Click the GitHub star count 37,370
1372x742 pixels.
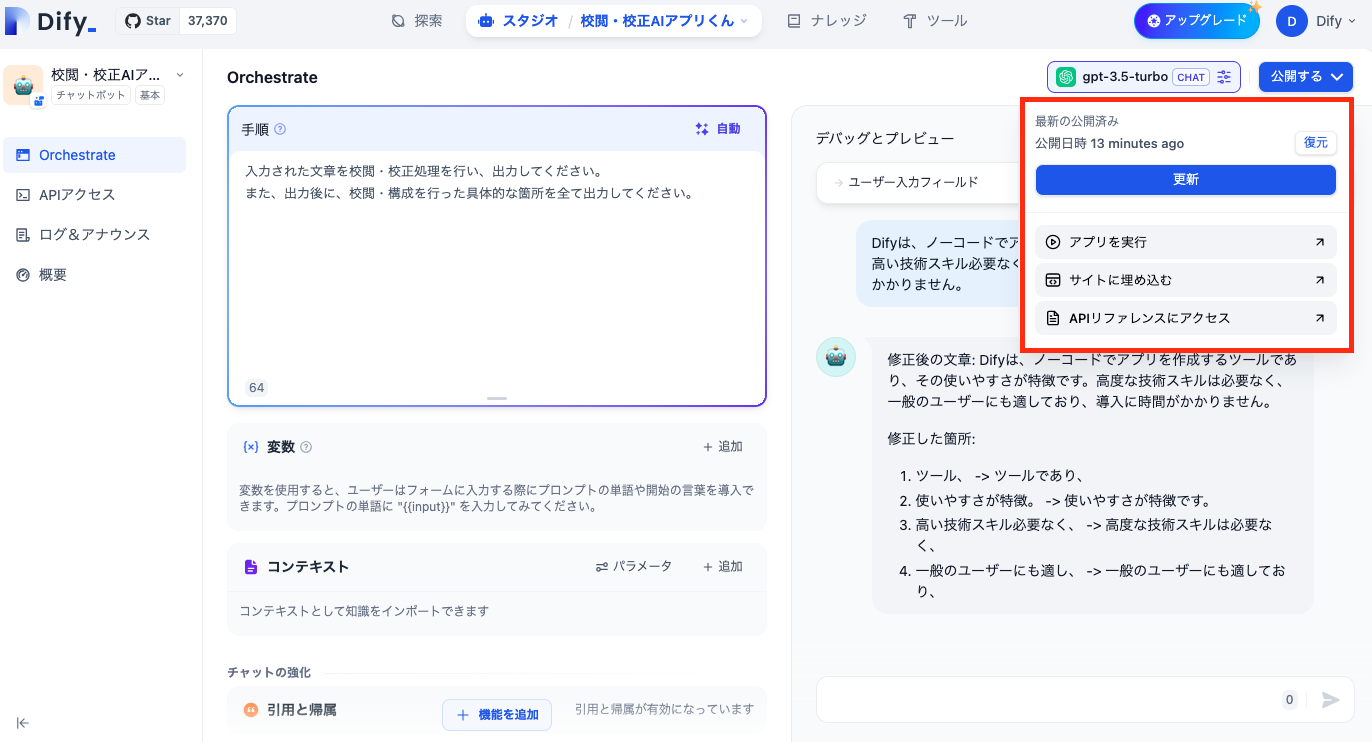206,20
